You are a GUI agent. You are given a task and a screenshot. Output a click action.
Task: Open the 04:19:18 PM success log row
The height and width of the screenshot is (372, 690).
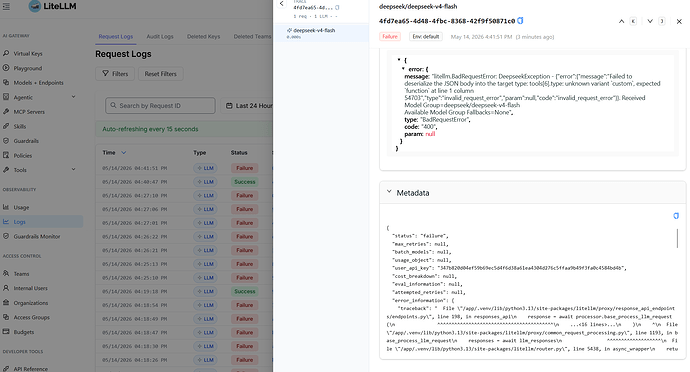point(184,291)
